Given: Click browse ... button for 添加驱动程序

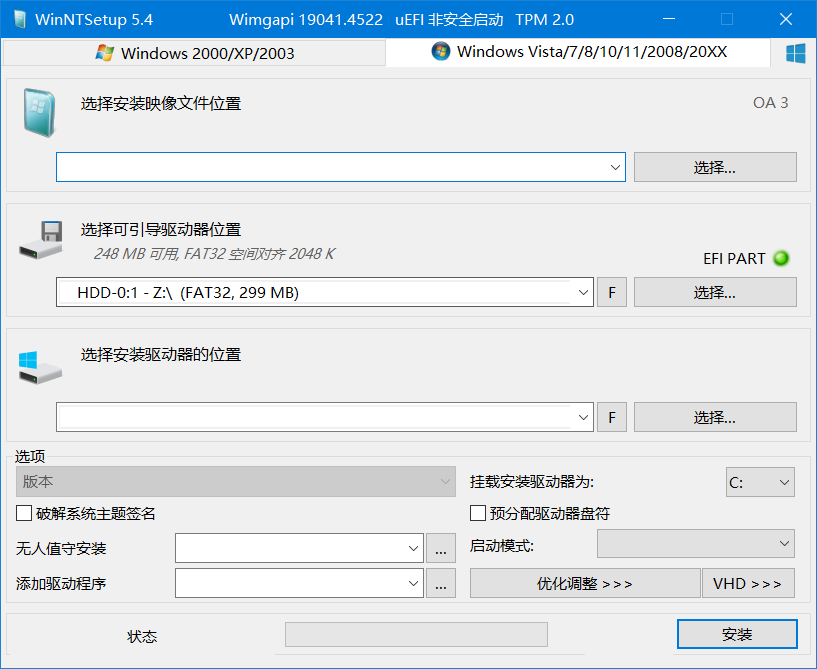Looking at the screenshot, I should 441,583.
